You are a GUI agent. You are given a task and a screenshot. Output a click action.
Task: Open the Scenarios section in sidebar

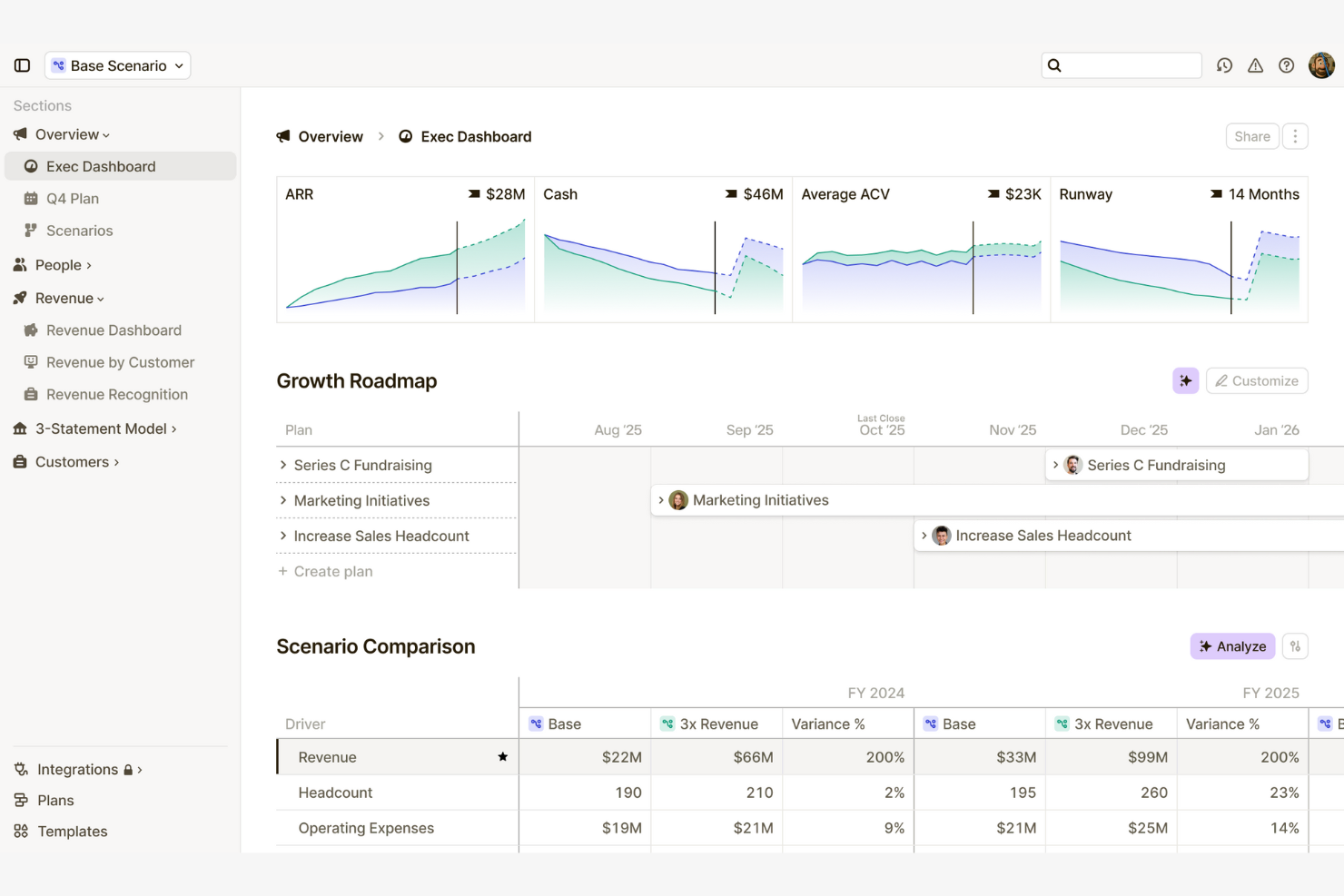pyautogui.click(x=78, y=231)
